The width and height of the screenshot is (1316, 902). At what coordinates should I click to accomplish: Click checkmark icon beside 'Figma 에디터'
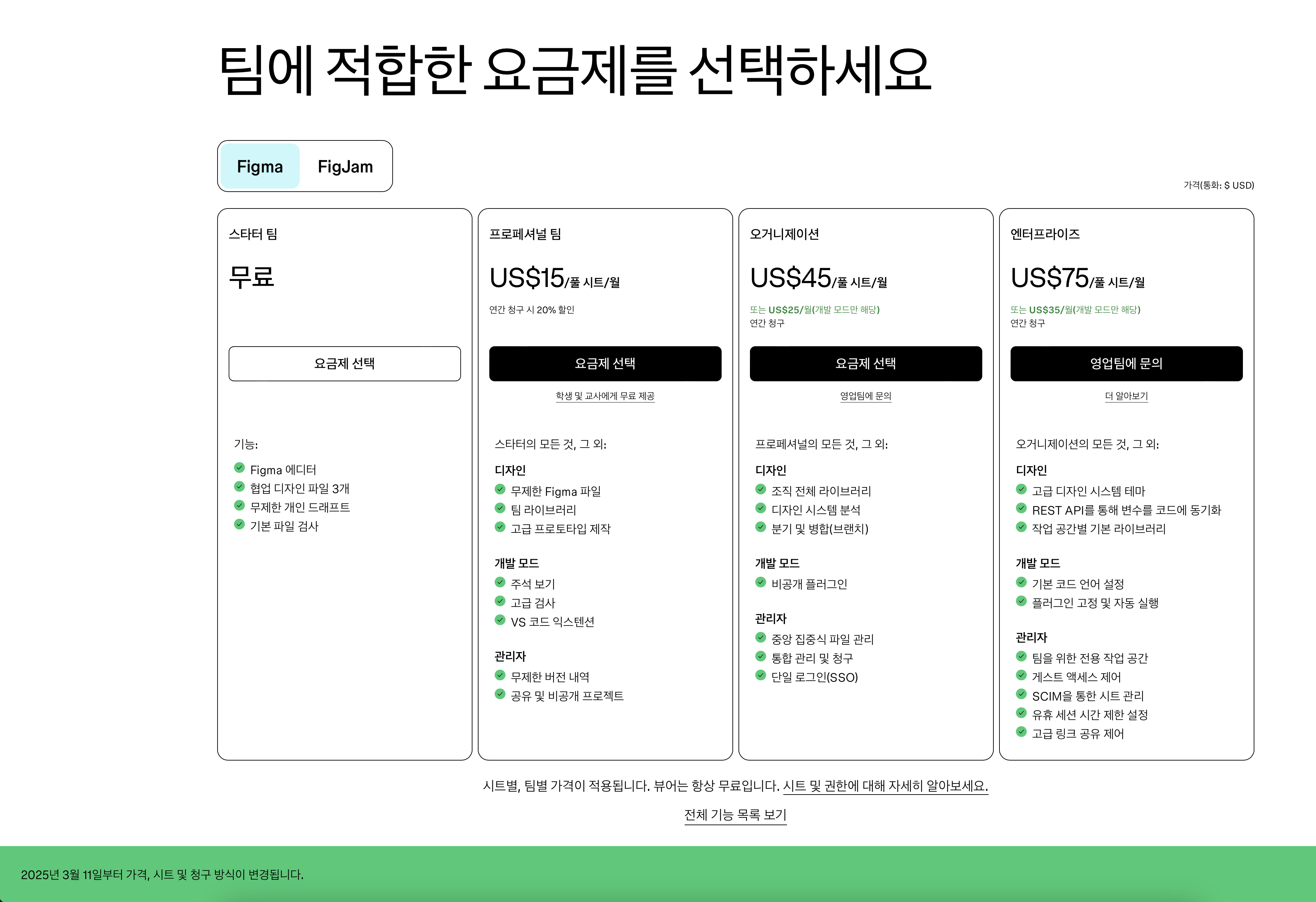click(239, 468)
